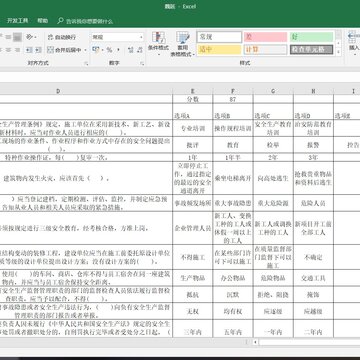The height and width of the screenshot is (360, 360).
Task: Apply the 差 red cell style
Action: 265,37
